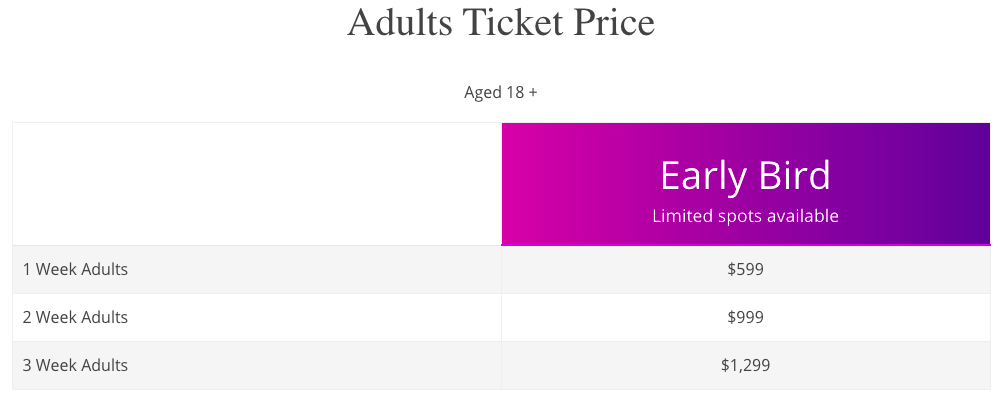Click the word "Early" in the banner
Screen dimensions: 1006x409
click(698, 176)
